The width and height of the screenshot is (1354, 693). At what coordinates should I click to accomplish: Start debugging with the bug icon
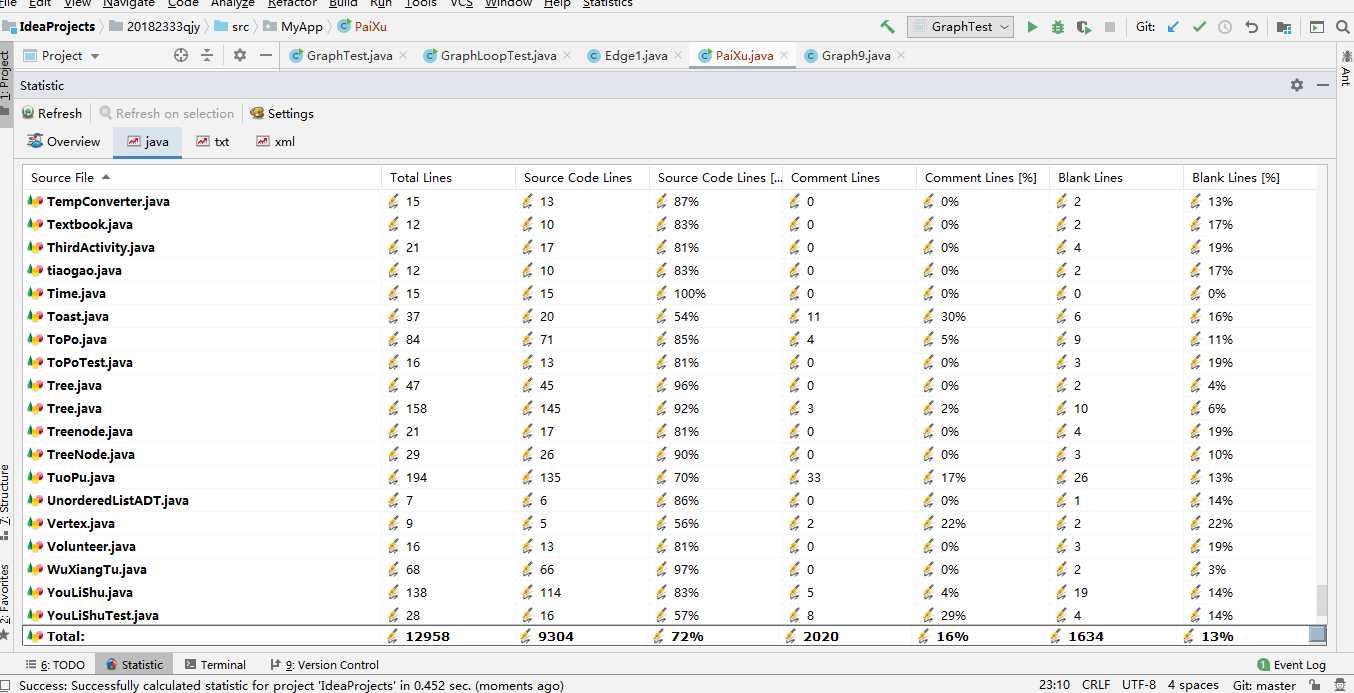pos(1058,27)
